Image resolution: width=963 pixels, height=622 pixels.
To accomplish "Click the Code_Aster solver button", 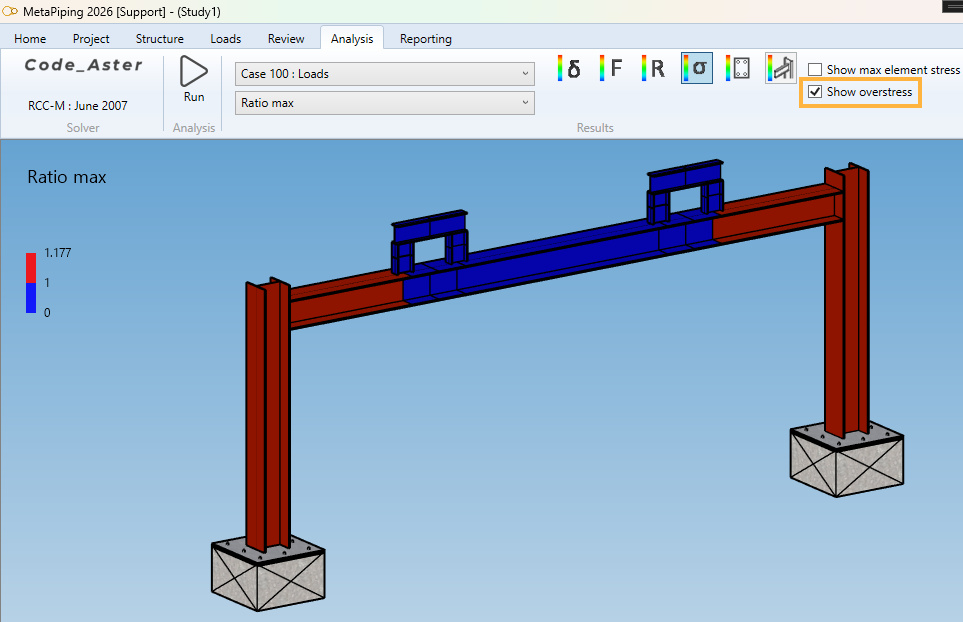I will pyautogui.click(x=83, y=65).
